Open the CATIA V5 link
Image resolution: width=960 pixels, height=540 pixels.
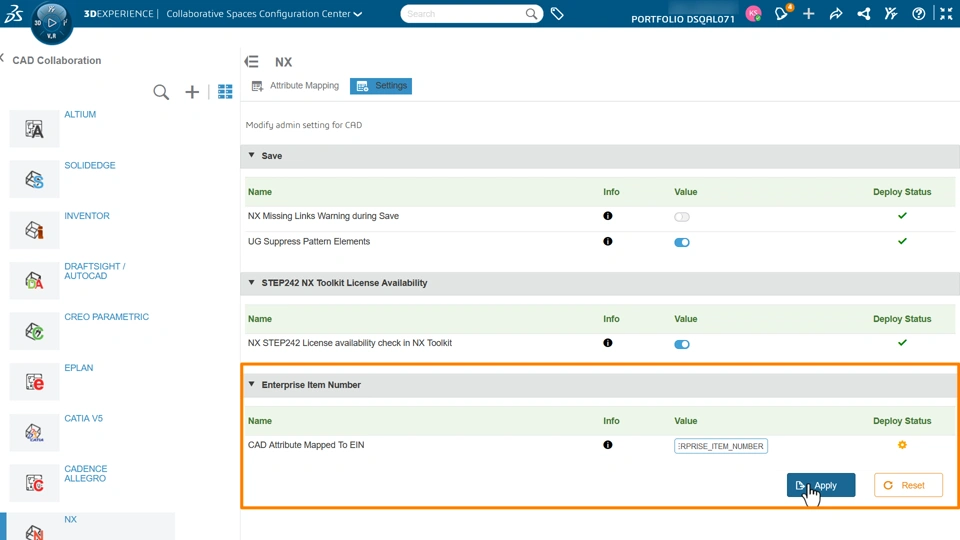point(84,418)
